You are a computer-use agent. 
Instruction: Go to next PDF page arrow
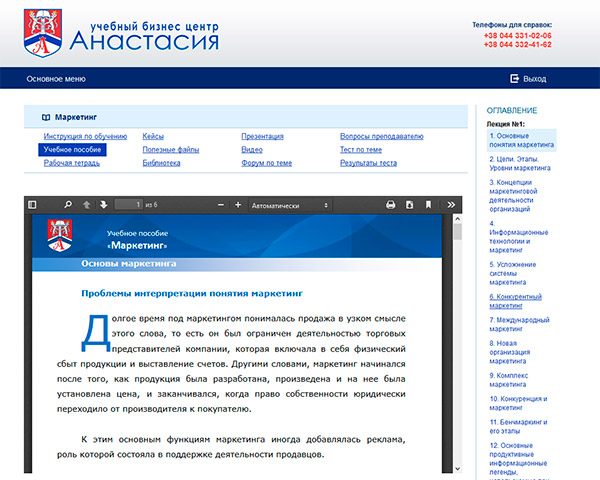point(104,205)
